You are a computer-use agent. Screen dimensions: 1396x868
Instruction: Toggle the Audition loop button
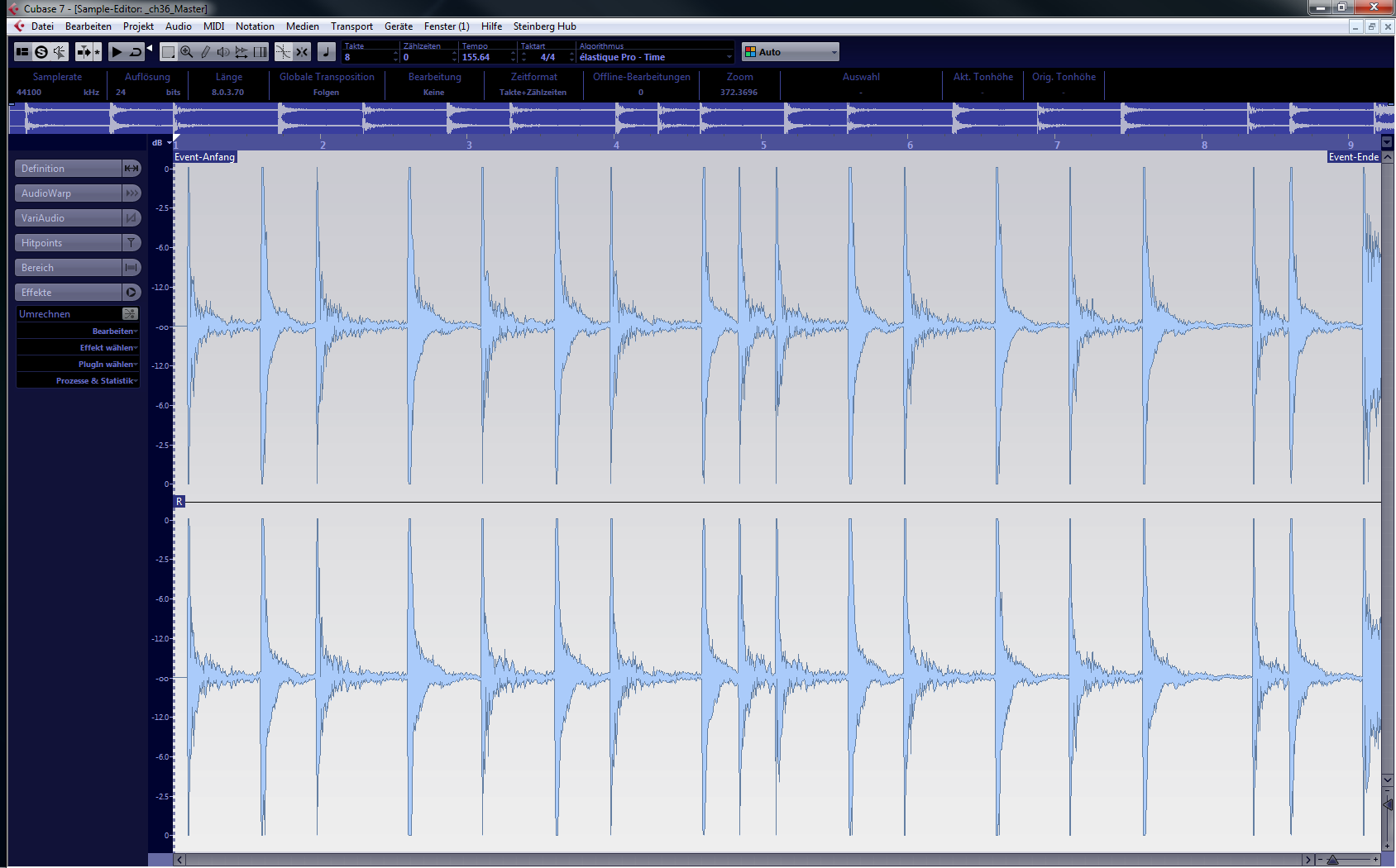pyautogui.click(x=136, y=52)
